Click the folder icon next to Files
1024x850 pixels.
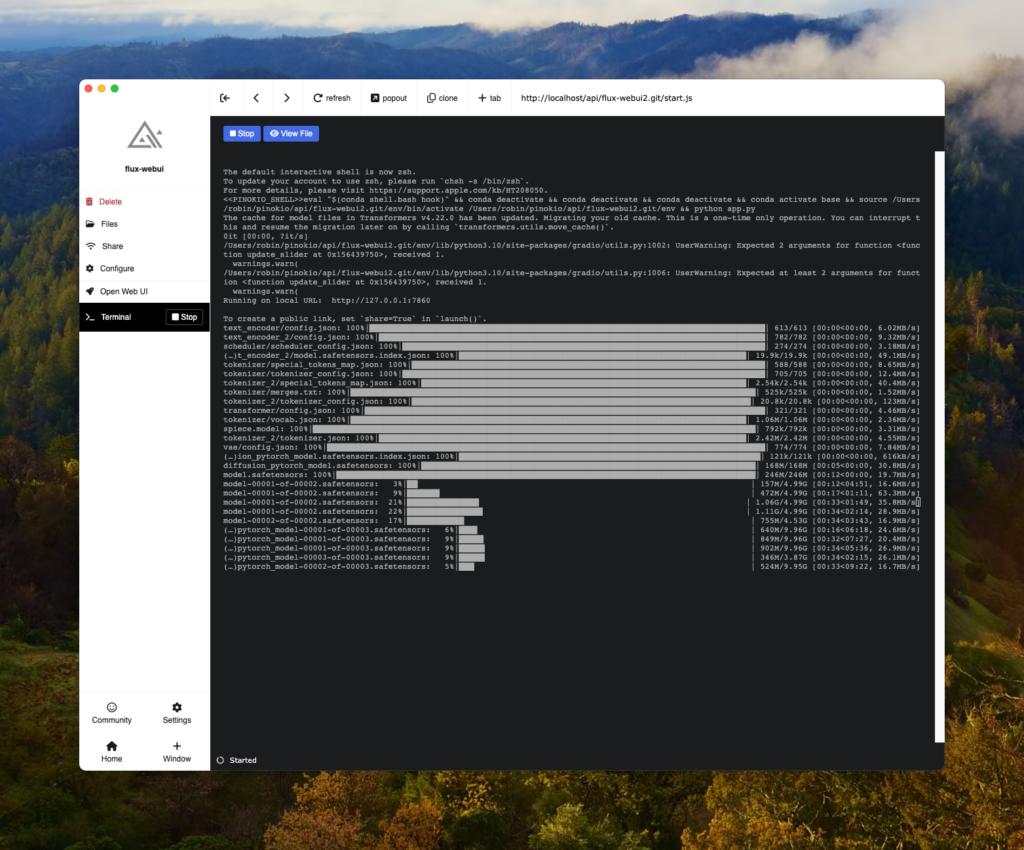click(x=90, y=224)
